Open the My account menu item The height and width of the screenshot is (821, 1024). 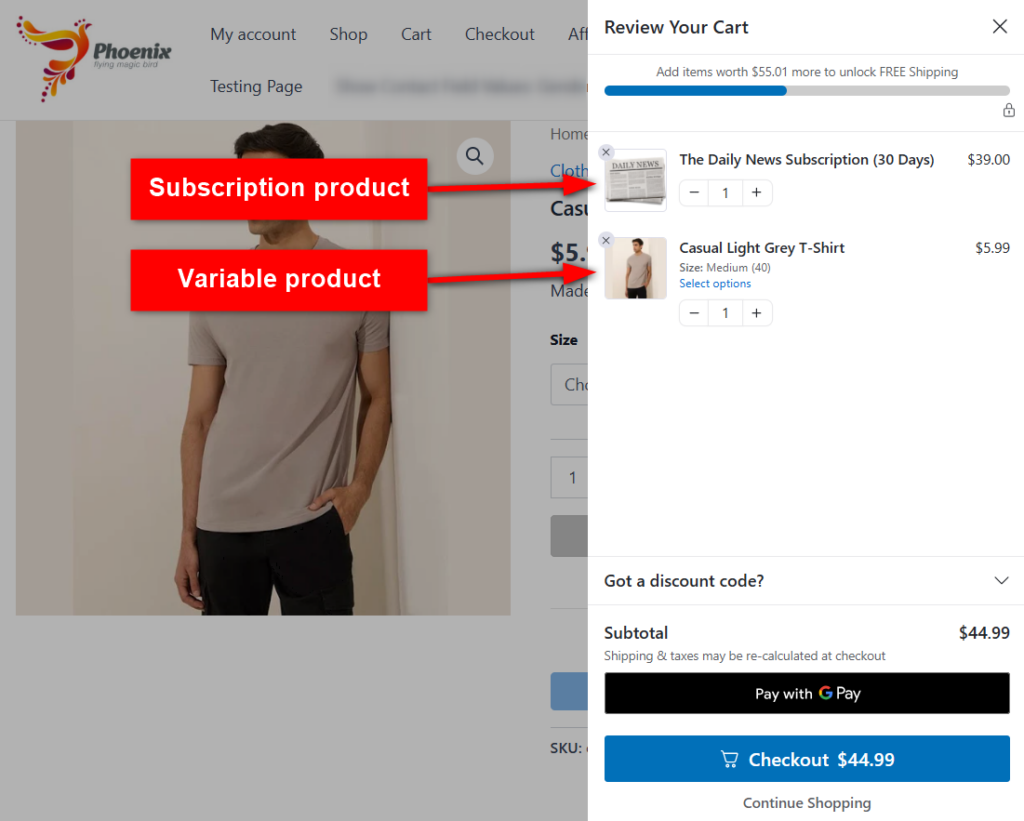tap(253, 34)
